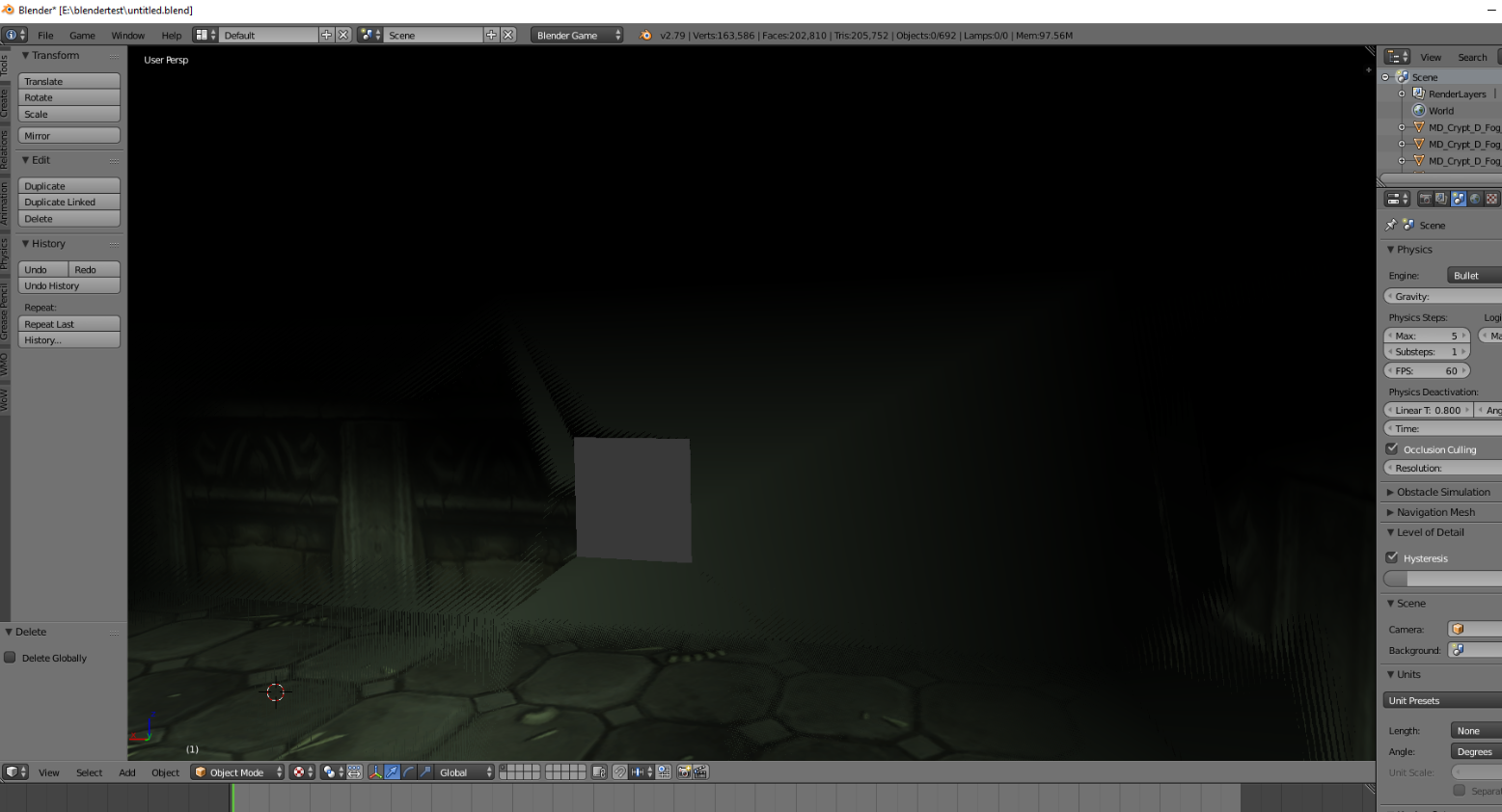Enable the Occlusion Culling checkbox

1392,447
